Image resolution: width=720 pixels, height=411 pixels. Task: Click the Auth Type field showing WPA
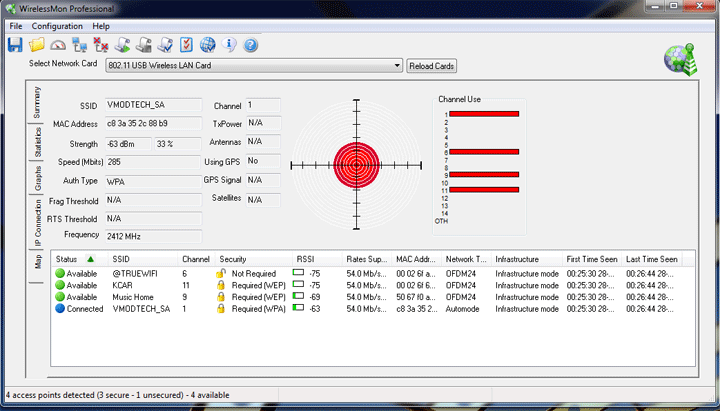coord(153,182)
